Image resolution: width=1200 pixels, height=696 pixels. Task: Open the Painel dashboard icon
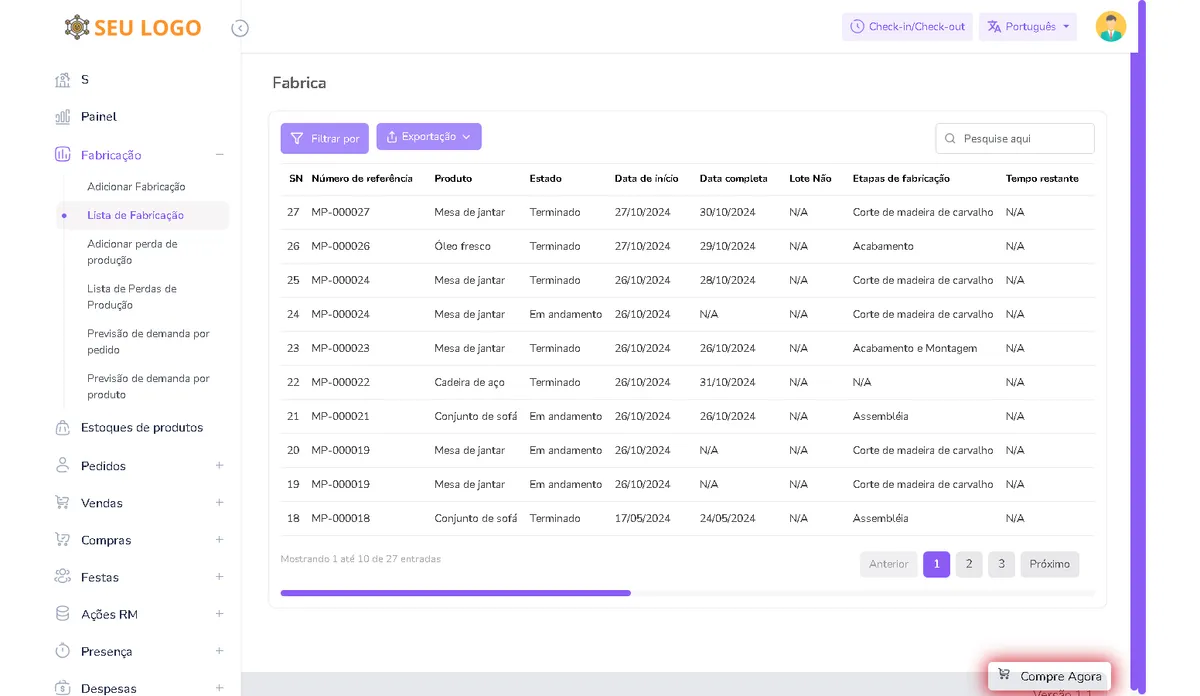coord(62,116)
